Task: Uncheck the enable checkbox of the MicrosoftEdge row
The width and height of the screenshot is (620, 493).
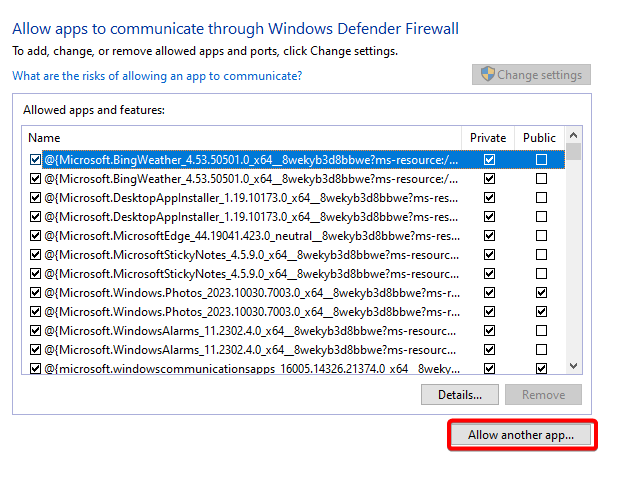Action: [35, 236]
